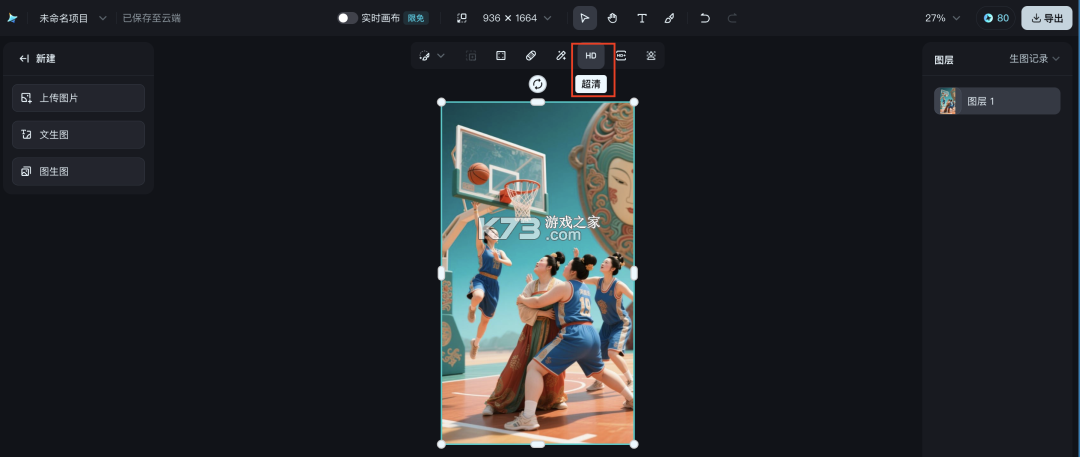
Task: Click the inpaint brush icon in image toolbar
Action: pyautogui.click(x=425, y=56)
